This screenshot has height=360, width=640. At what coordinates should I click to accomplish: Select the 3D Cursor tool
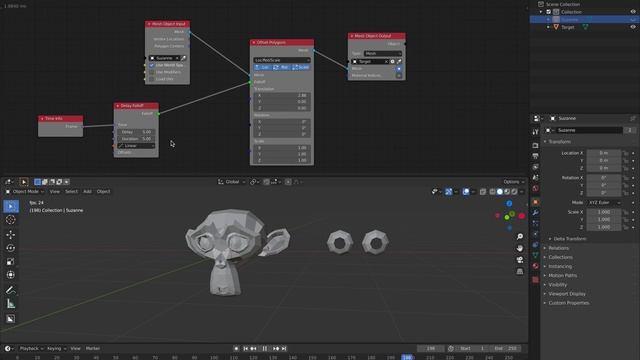coord(11,220)
